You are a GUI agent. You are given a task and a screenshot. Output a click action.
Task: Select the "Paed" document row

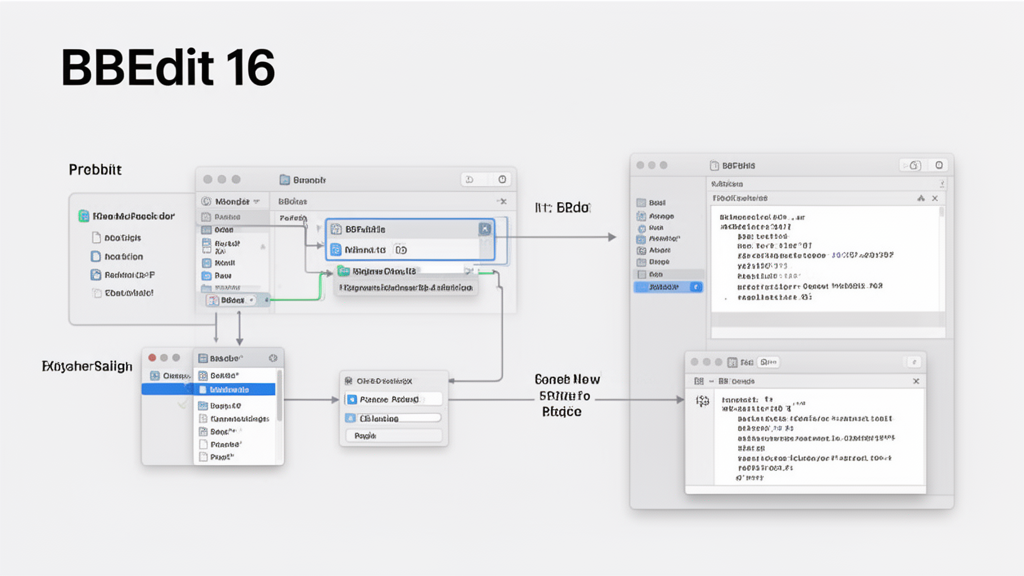click(x=236, y=457)
